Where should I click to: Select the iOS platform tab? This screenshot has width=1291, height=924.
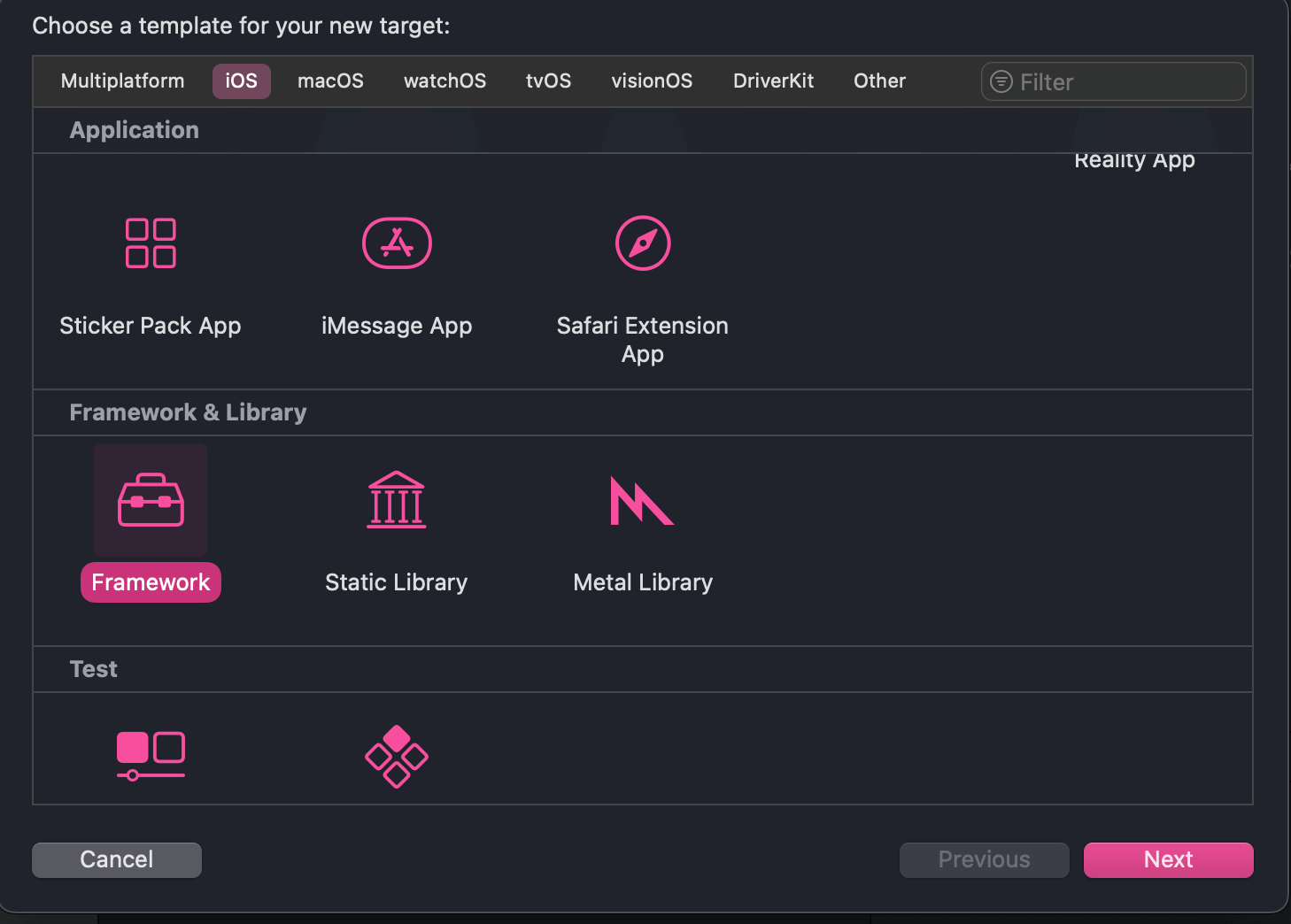pos(241,81)
